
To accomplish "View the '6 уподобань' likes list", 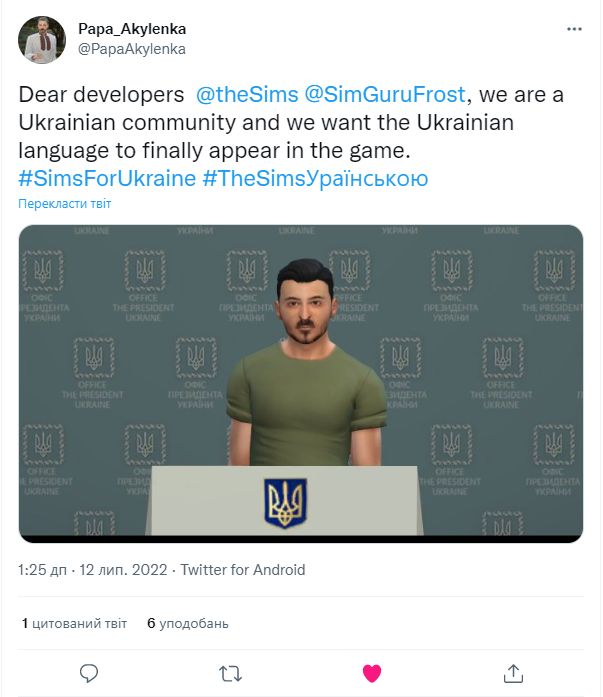I will [188, 623].
